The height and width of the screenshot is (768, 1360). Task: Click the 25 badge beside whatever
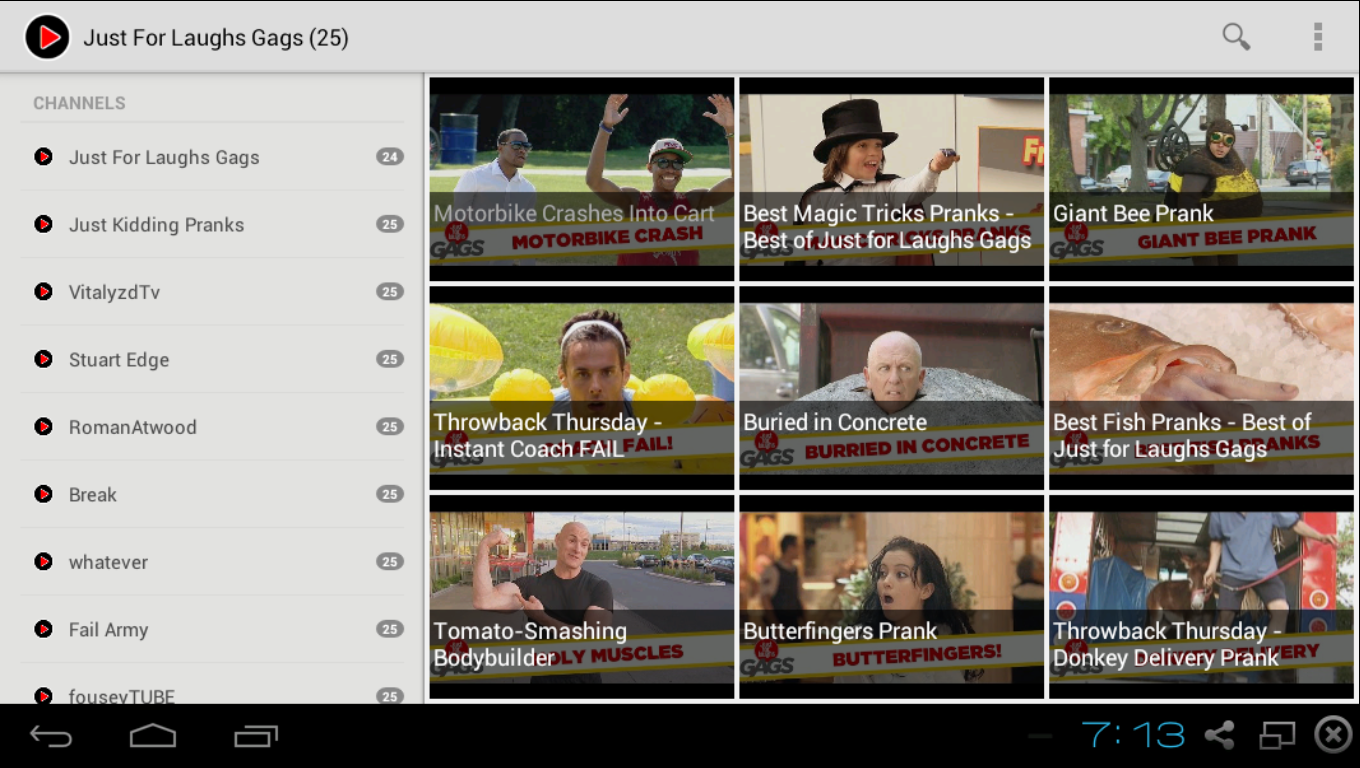390,561
